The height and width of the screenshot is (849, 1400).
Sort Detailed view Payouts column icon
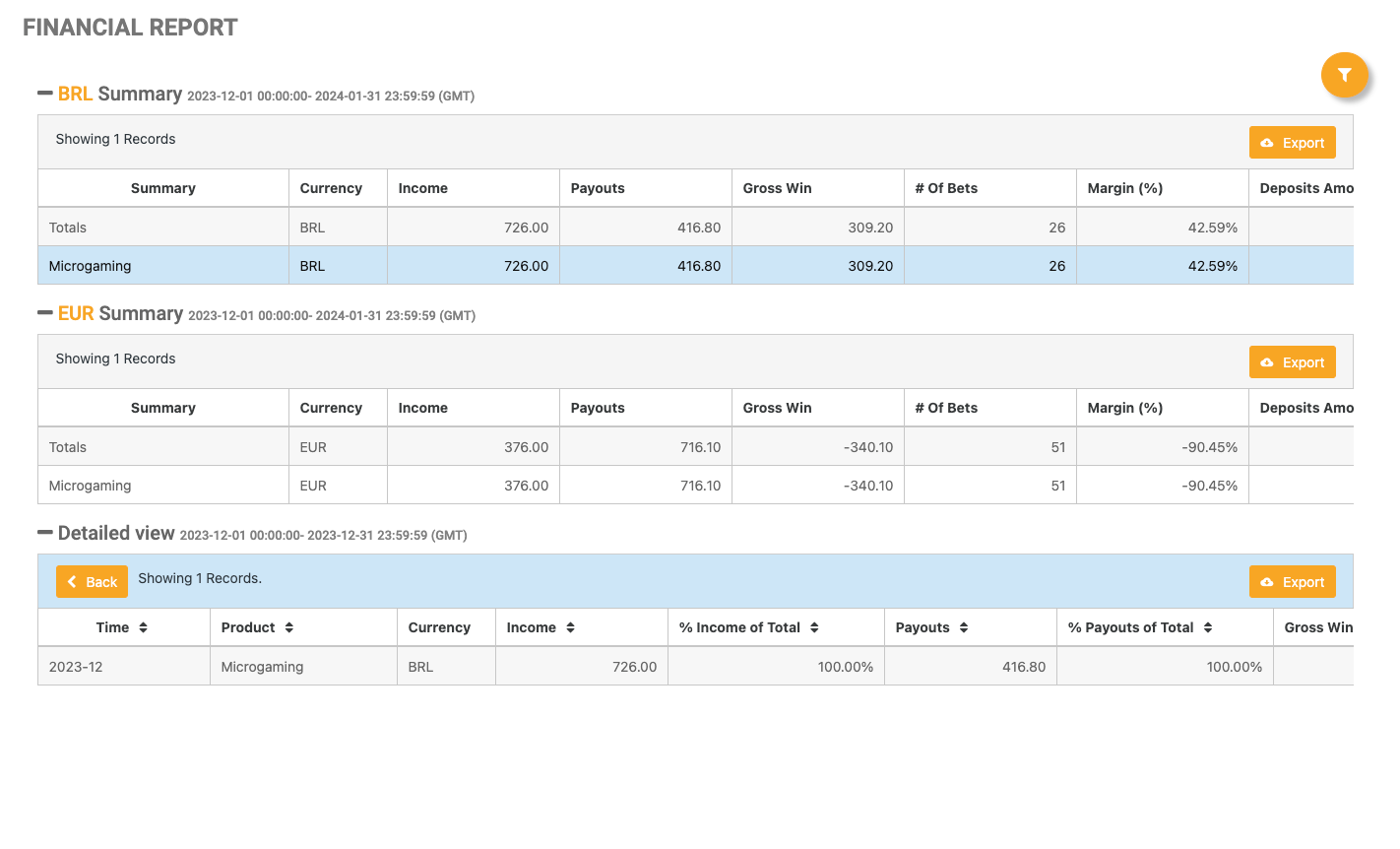pyautogui.click(x=963, y=627)
